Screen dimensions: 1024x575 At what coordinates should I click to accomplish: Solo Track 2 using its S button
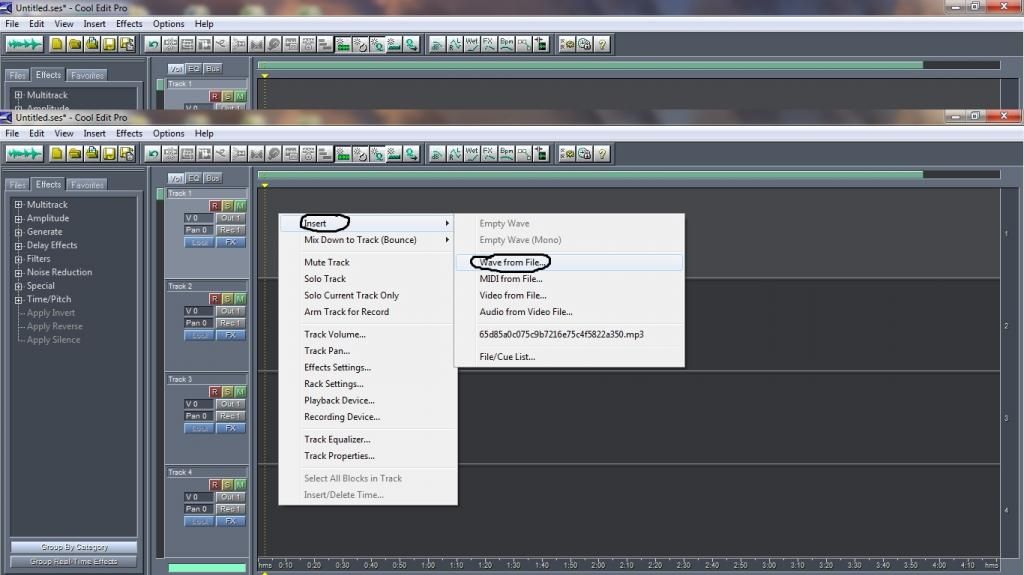[x=227, y=299]
